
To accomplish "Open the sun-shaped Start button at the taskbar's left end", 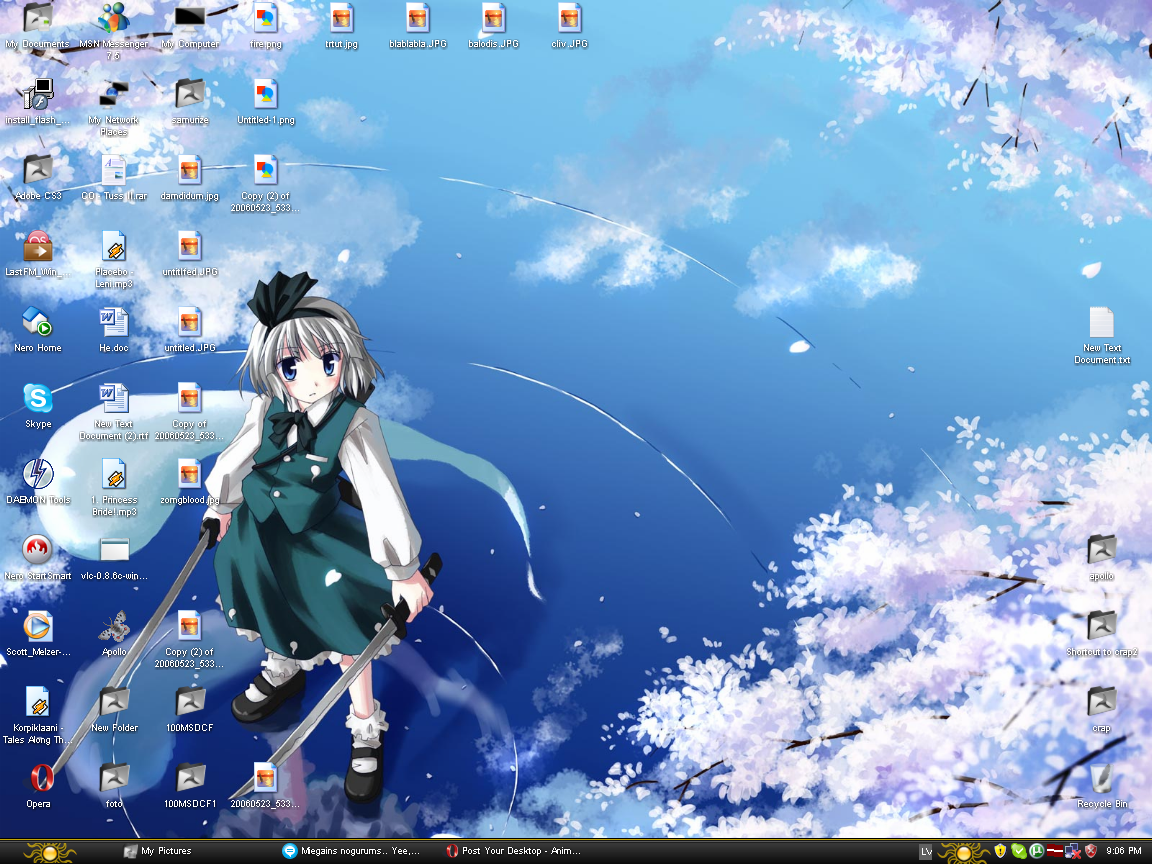I will click(x=49, y=852).
